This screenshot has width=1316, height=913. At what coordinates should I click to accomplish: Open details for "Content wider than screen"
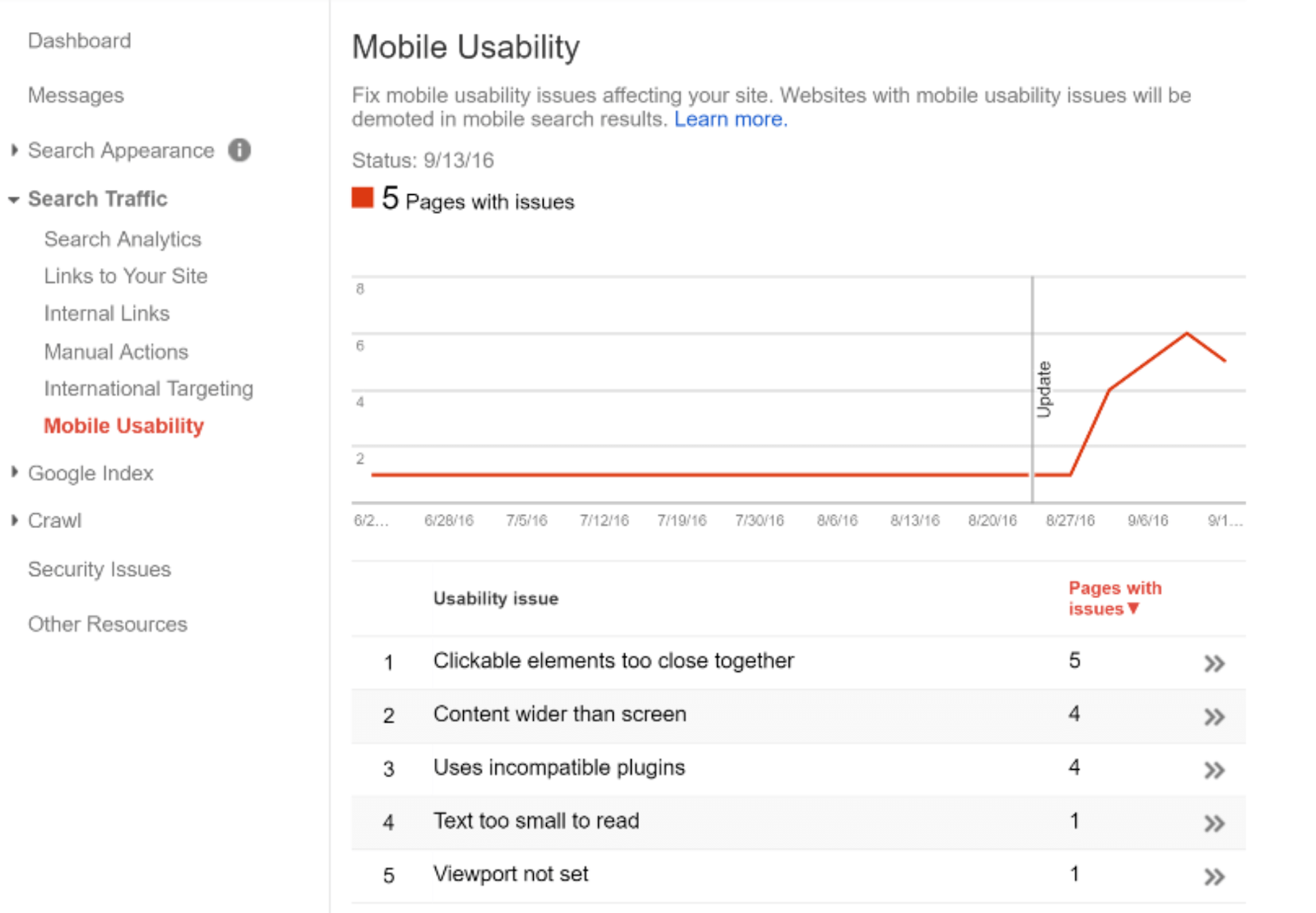pos(1214,716)
